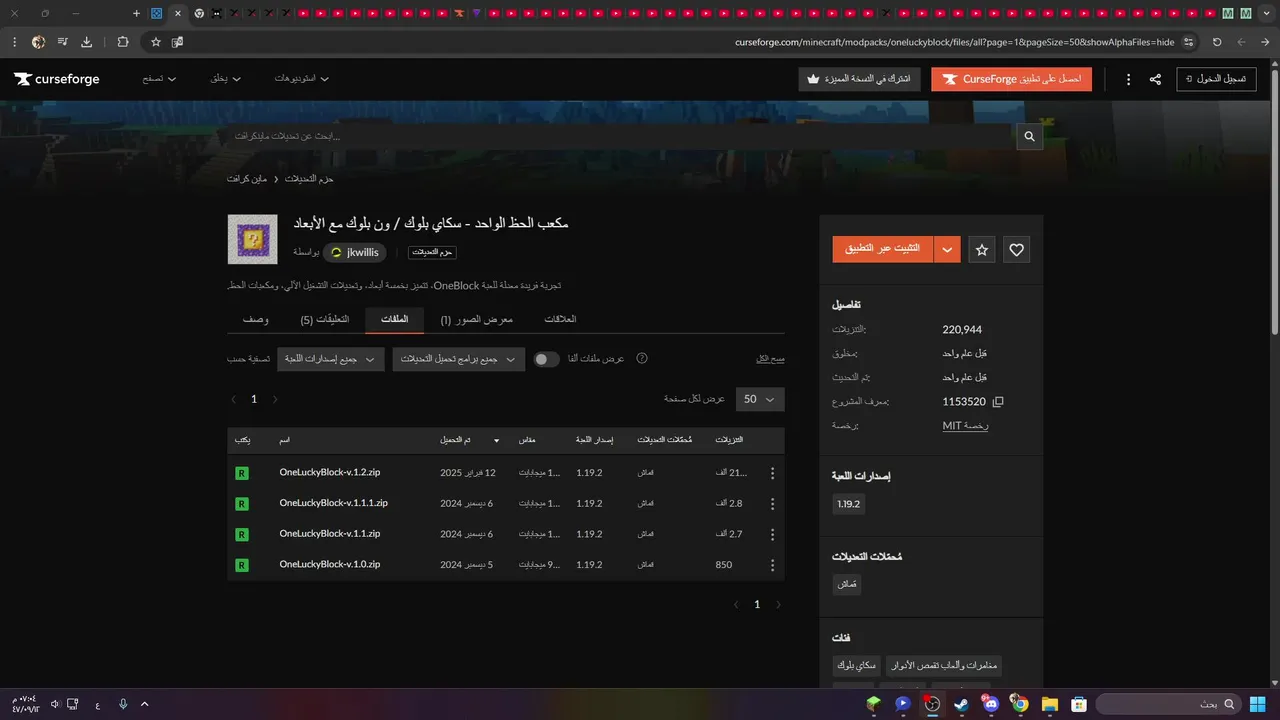Open author jkwillis profile
Viewport: 1280px width, 720px height.
(x=354, y=252)
